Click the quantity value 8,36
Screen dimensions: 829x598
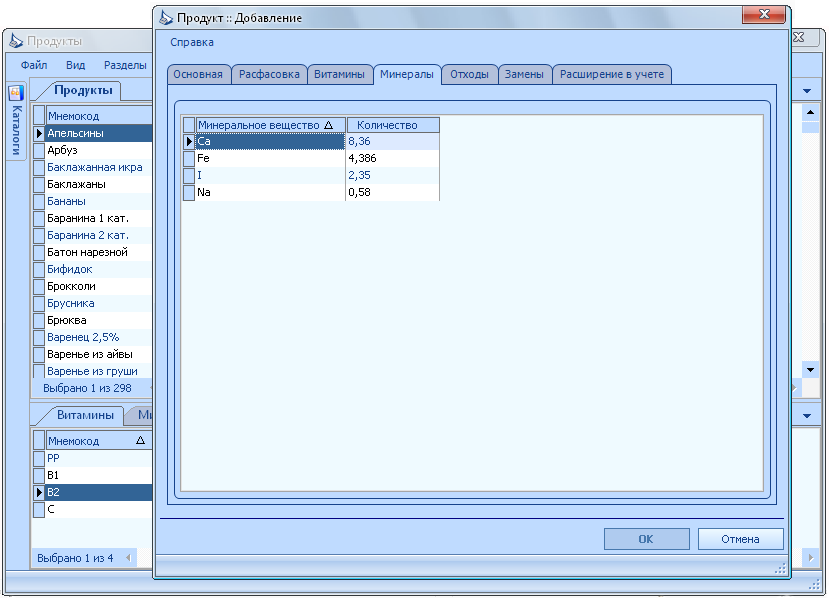click(x=392, y=141)
